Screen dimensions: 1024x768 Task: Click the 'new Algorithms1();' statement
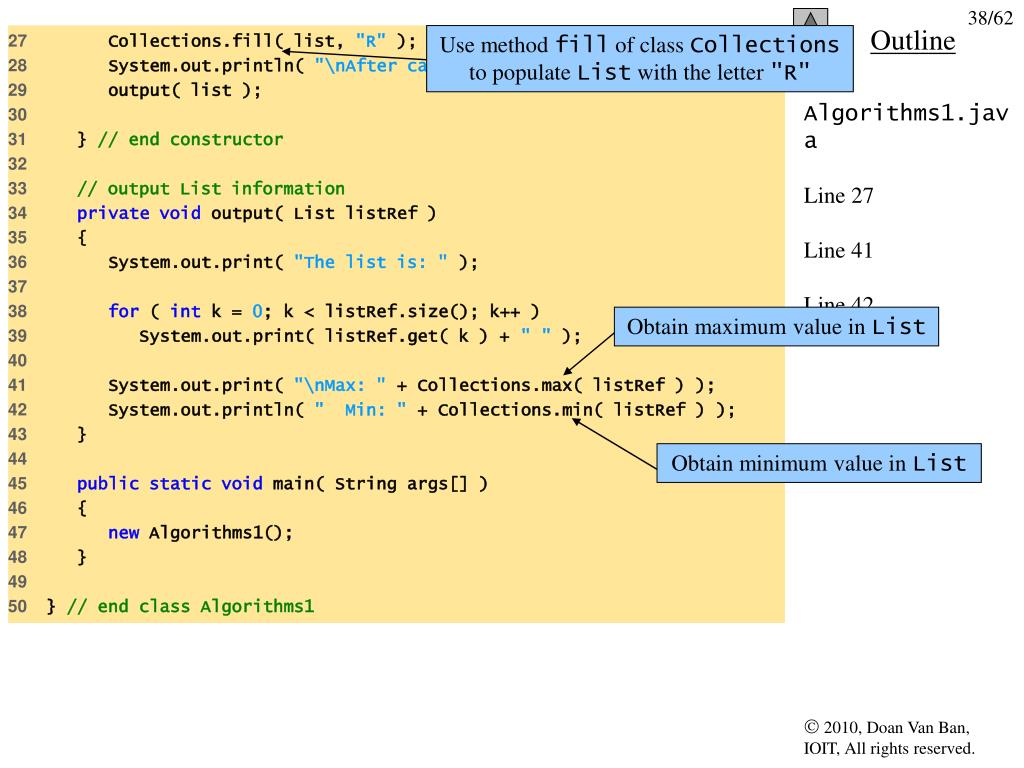pyautogui.click(x=200, y=533)
